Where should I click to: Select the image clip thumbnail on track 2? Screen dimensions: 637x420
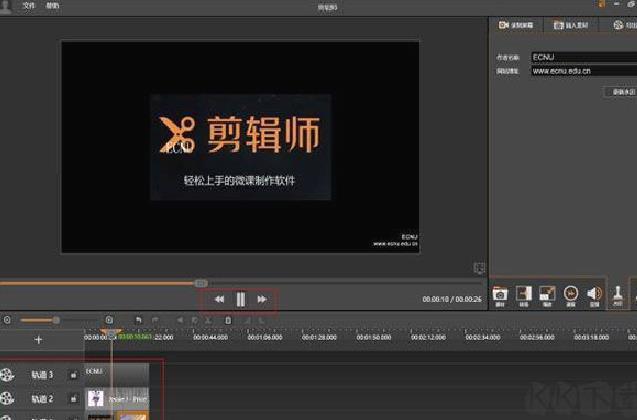coord(96,398)
